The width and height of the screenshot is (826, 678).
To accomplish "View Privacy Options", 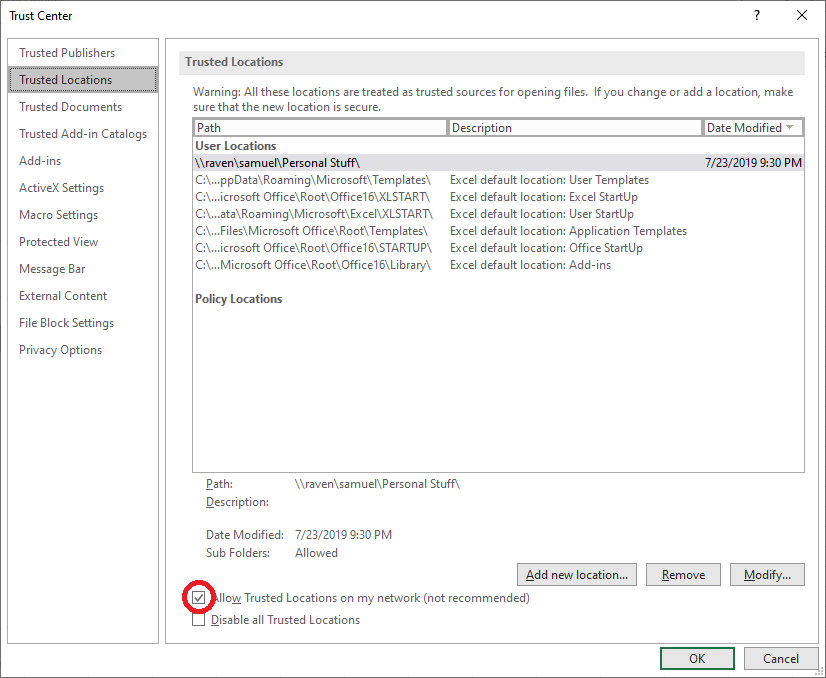I will point(61,350).
